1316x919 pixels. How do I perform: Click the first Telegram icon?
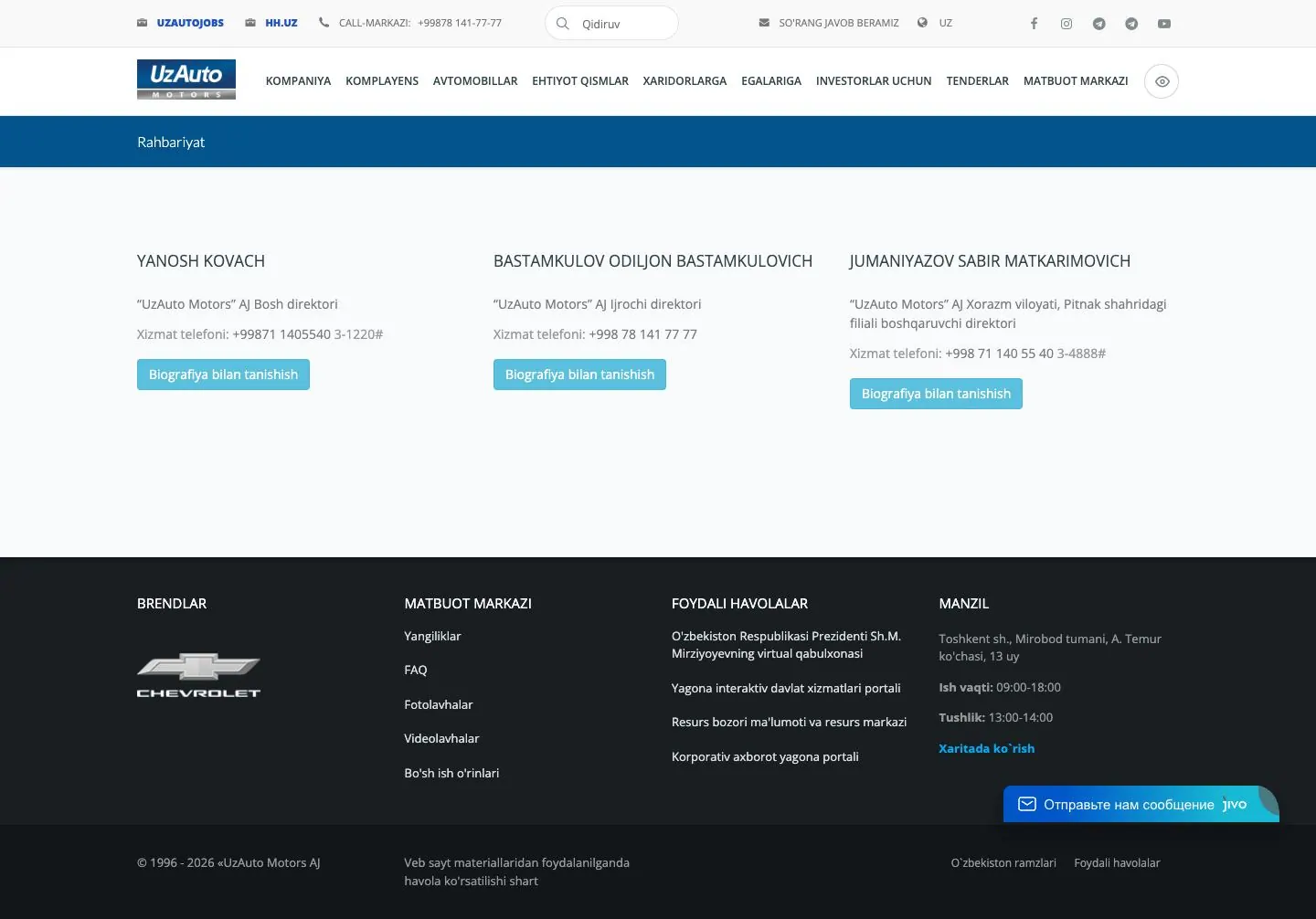[x=1099, y=24]
